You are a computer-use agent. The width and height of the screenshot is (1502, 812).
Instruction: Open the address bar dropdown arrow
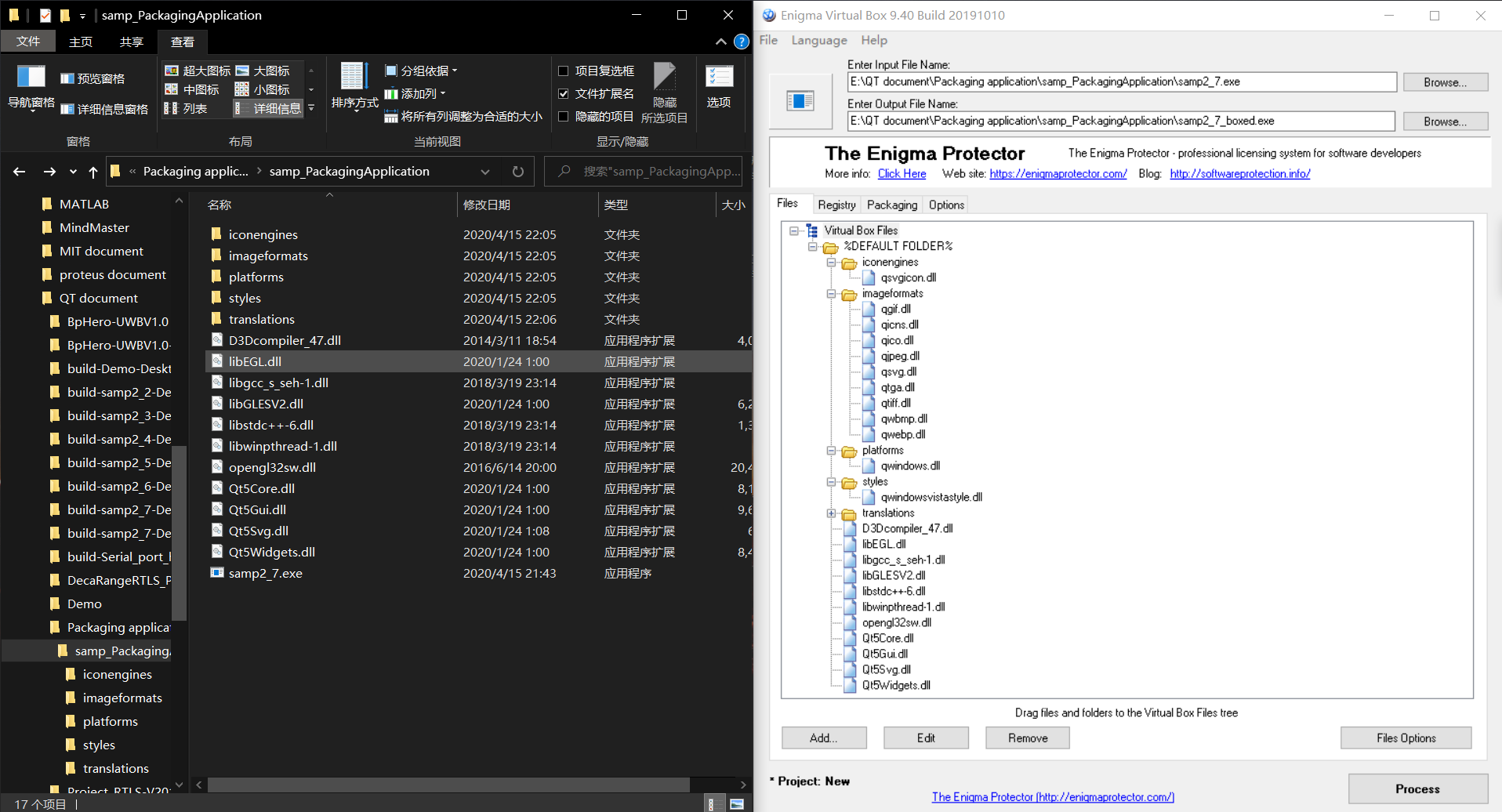[485, 171]
